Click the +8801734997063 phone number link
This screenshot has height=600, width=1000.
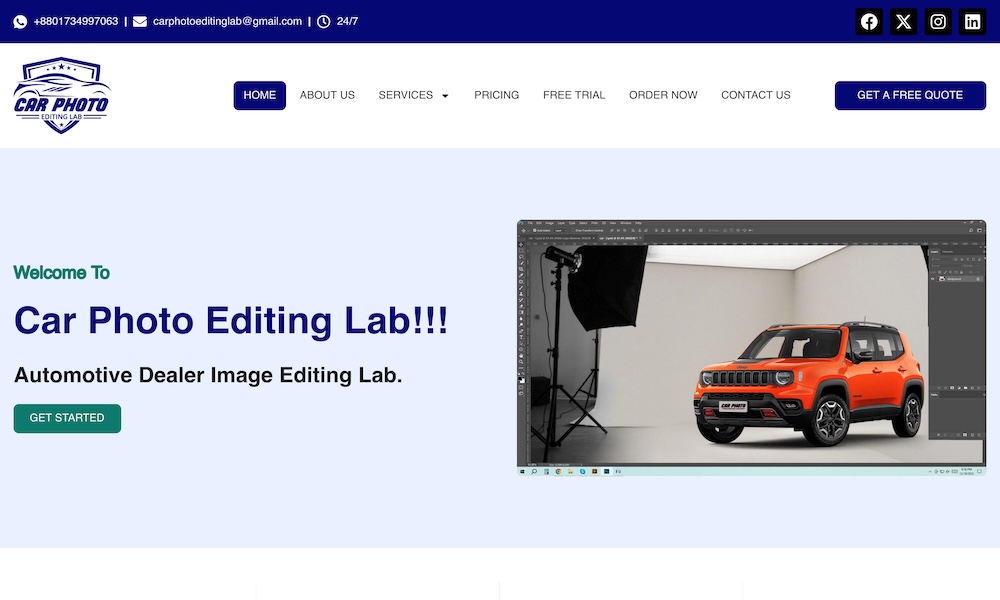click(77, 21)
